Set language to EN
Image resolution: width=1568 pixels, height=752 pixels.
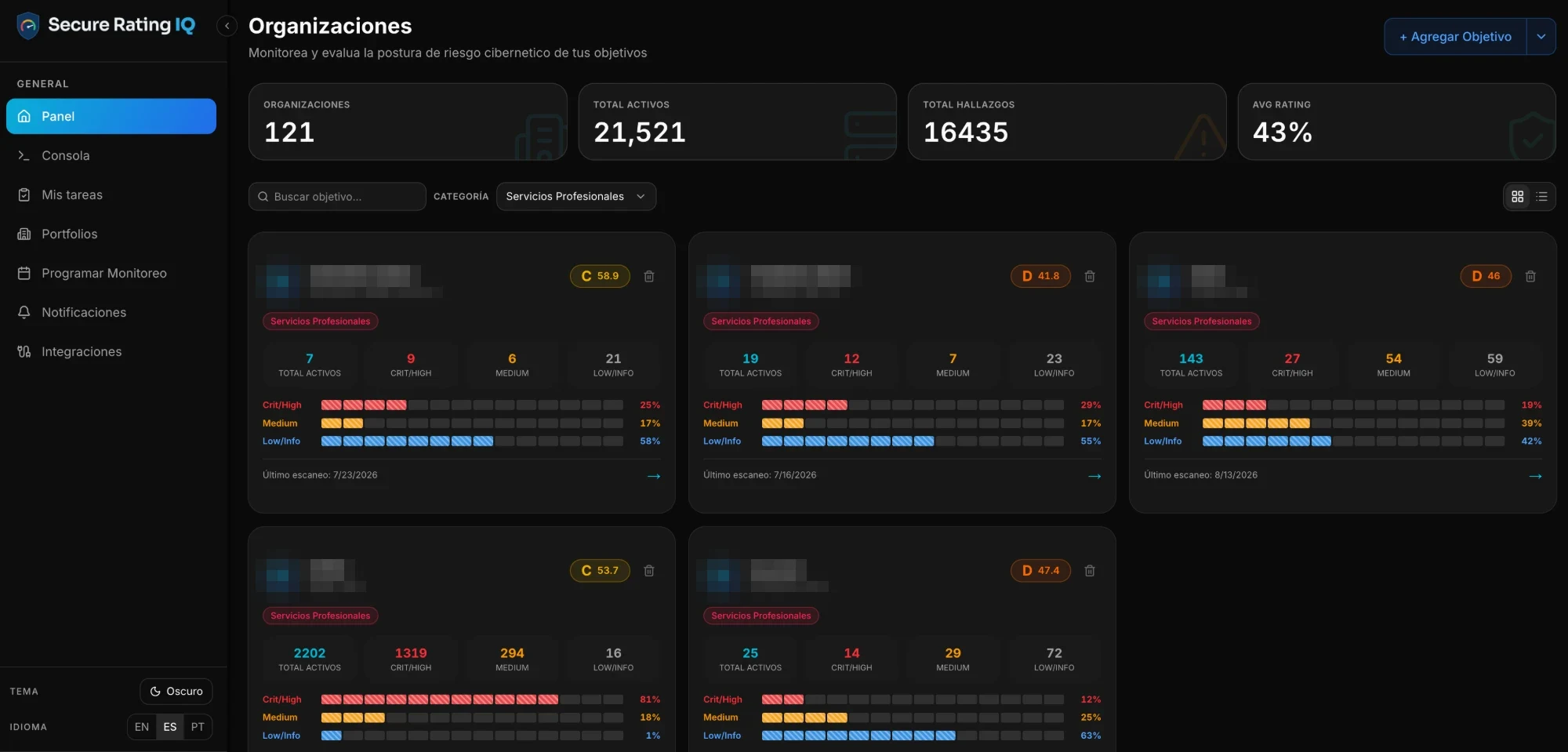click(142, 727)
